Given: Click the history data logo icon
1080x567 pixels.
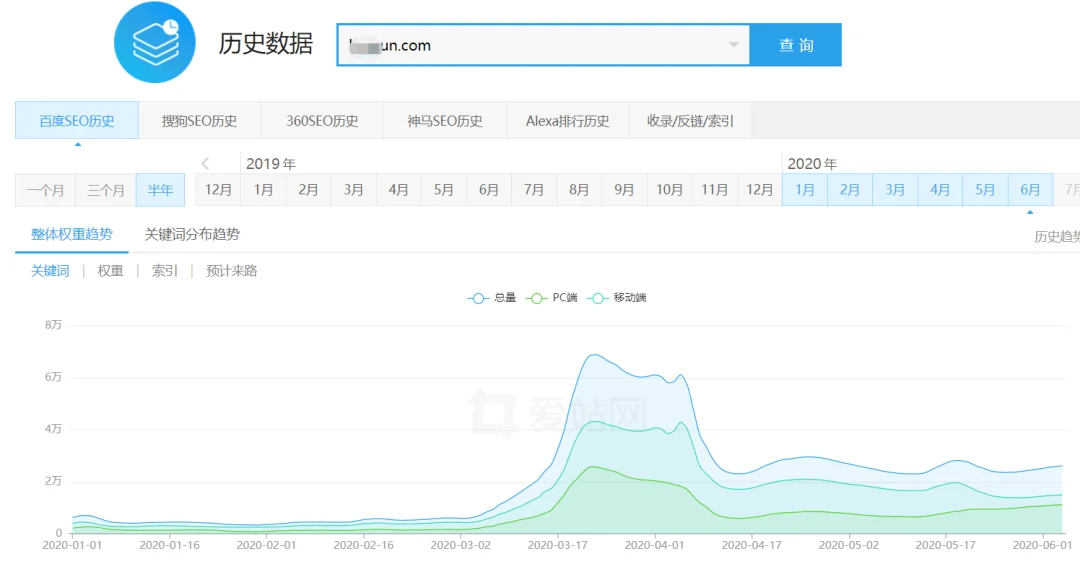Looking at the screenshot, I should pos(155,42).
